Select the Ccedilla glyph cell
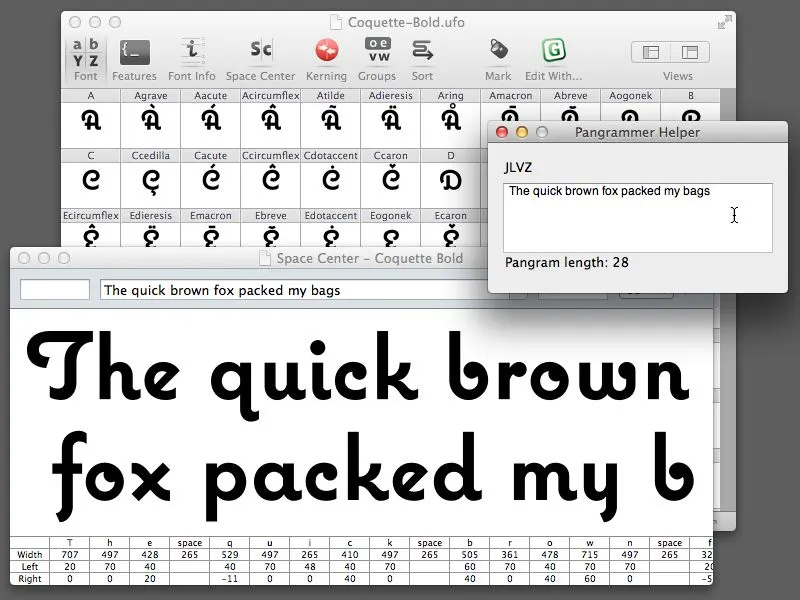 [x=150, y=181]
